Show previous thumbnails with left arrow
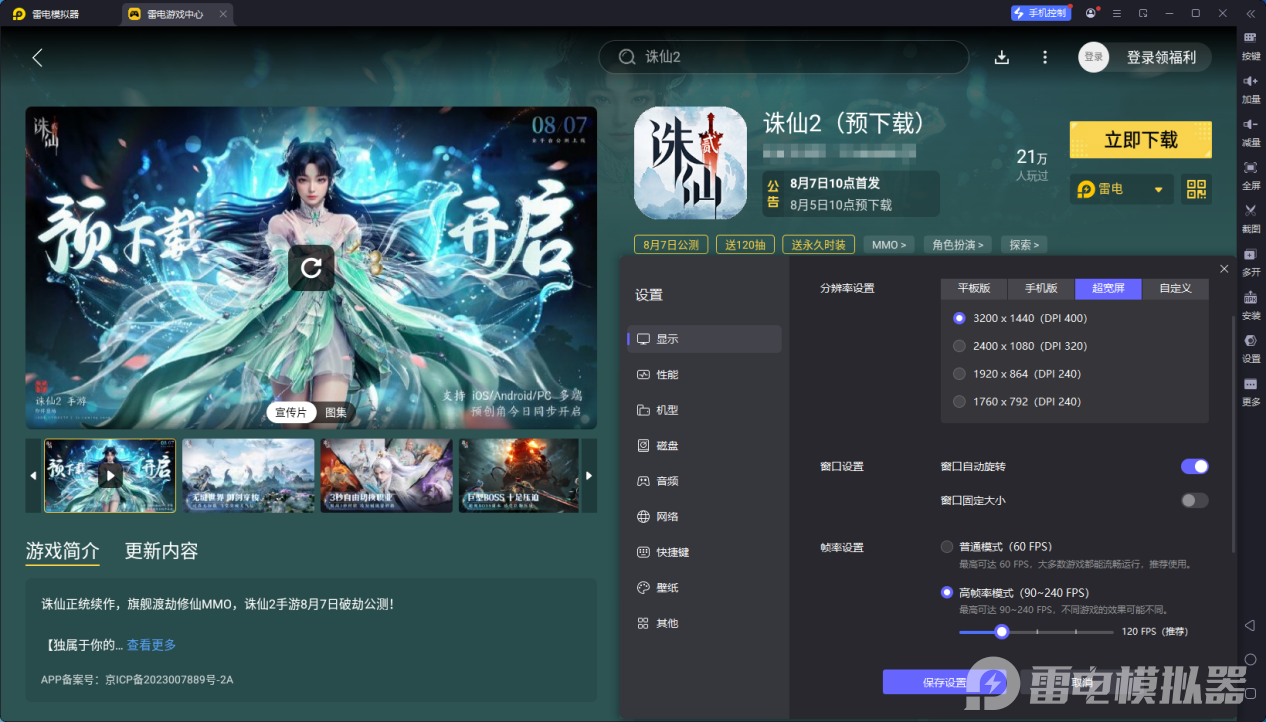 (33, 475)
